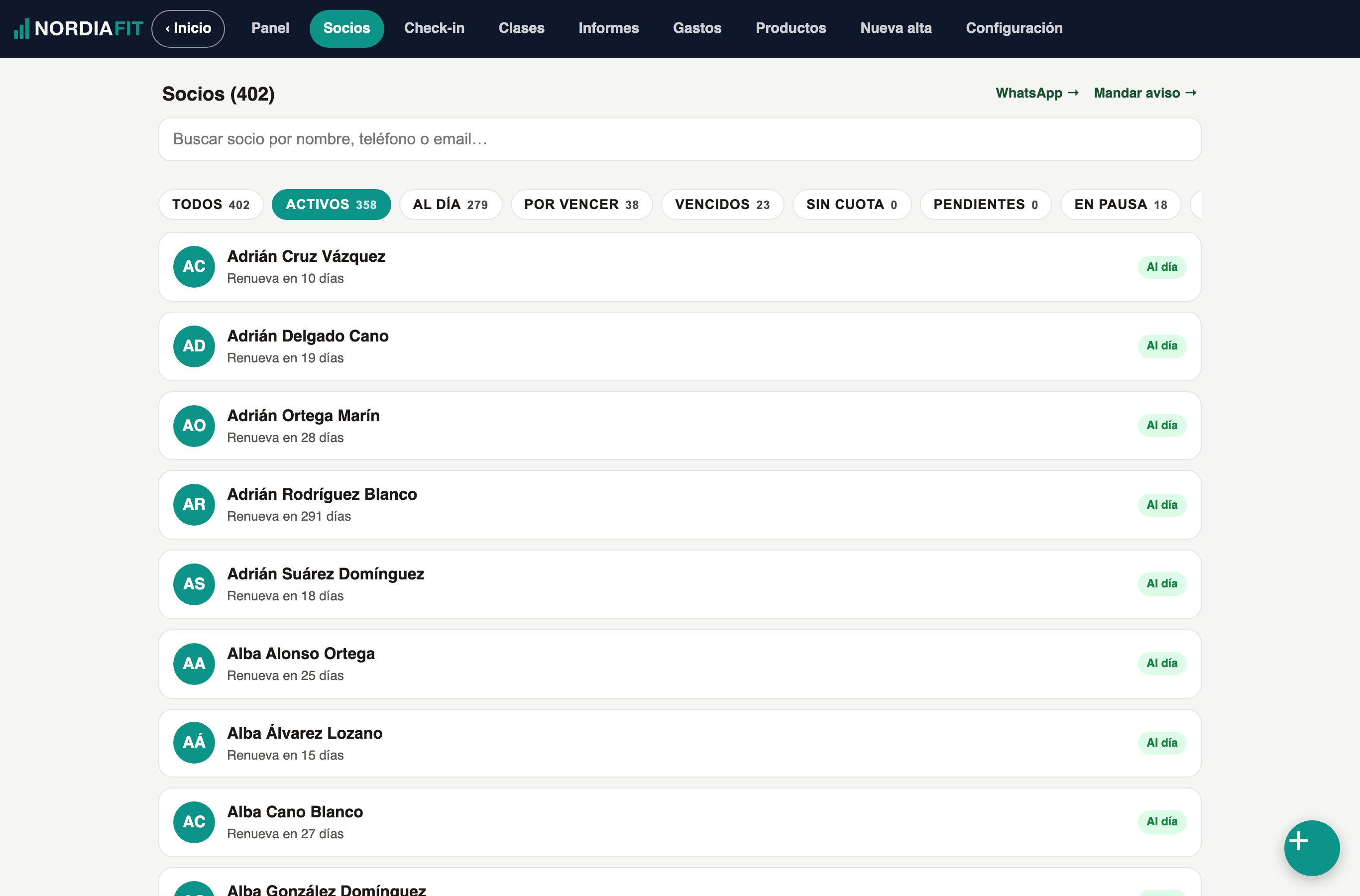The image size is (1360, 896).
Task: Click the AC avatar for Alba Cano Blanco
Action: (x=194, y=822)
